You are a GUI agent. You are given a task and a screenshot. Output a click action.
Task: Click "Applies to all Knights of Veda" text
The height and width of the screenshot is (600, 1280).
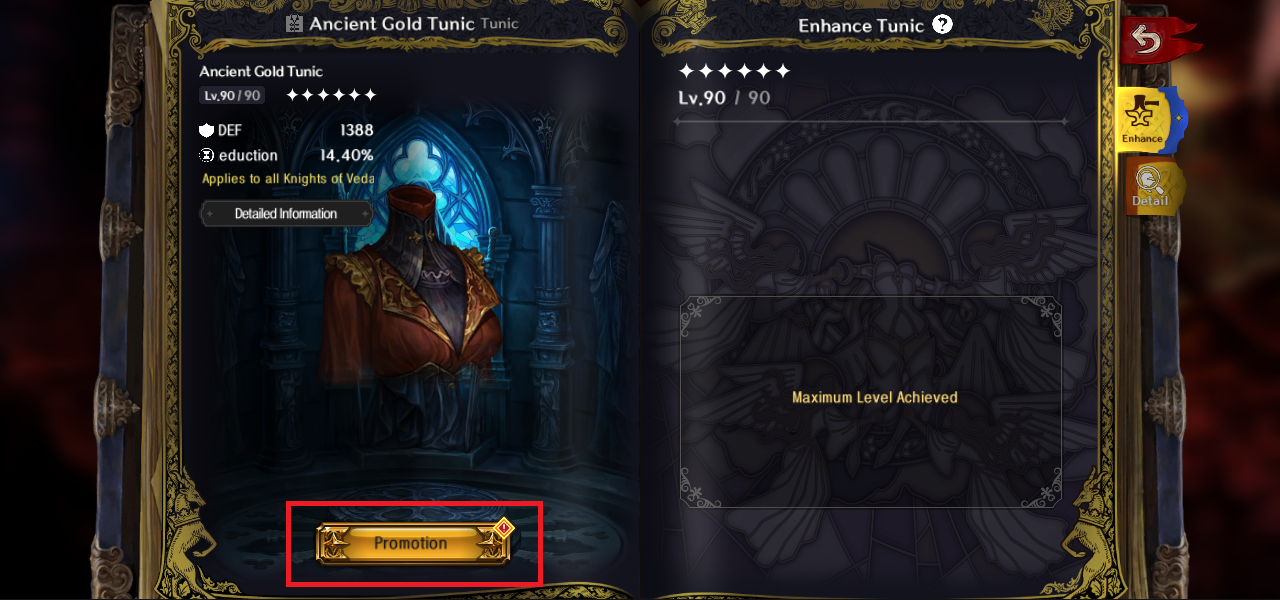[x=288, y=179]
